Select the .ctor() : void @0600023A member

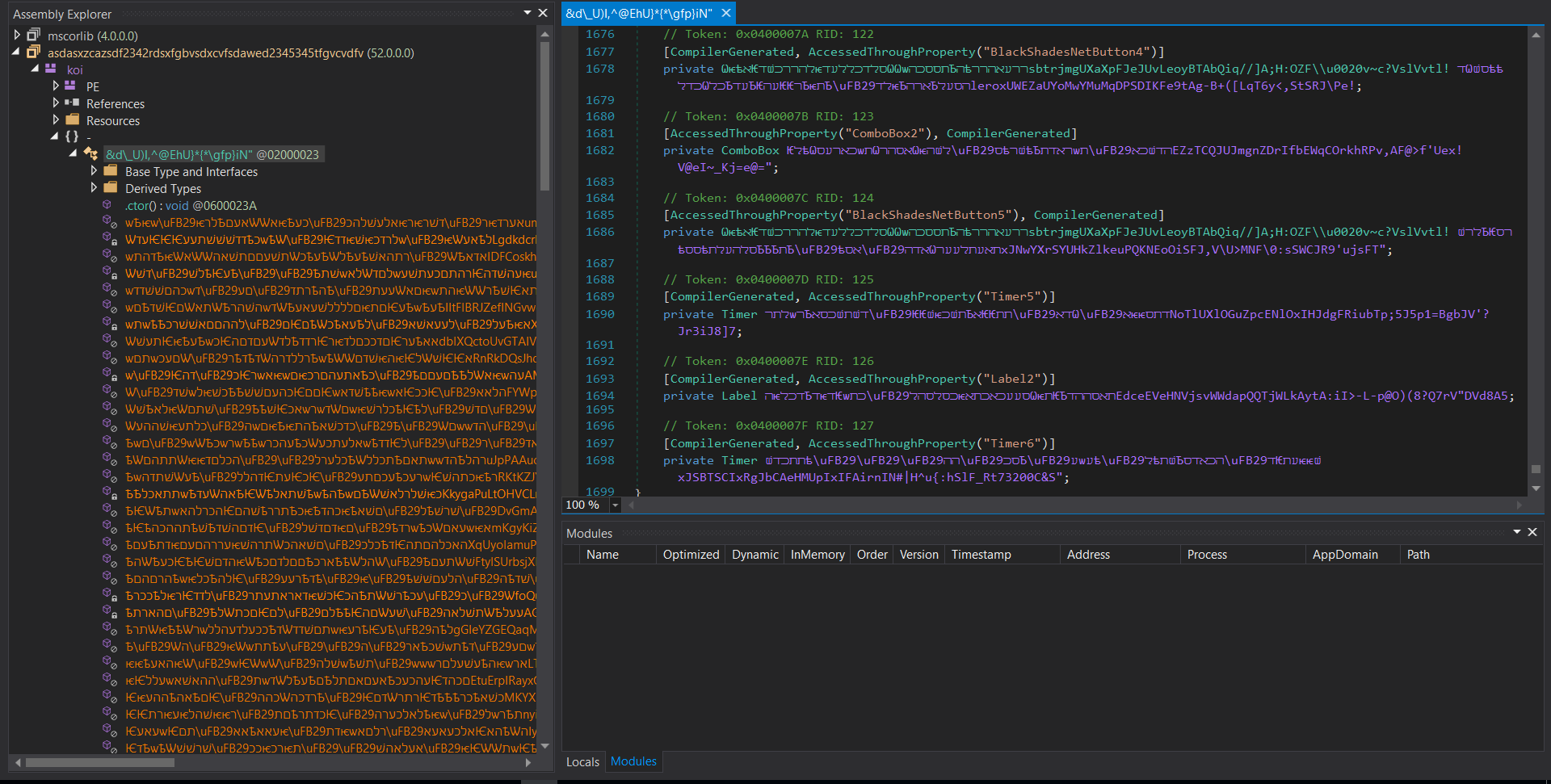click(x=191, y=206)
